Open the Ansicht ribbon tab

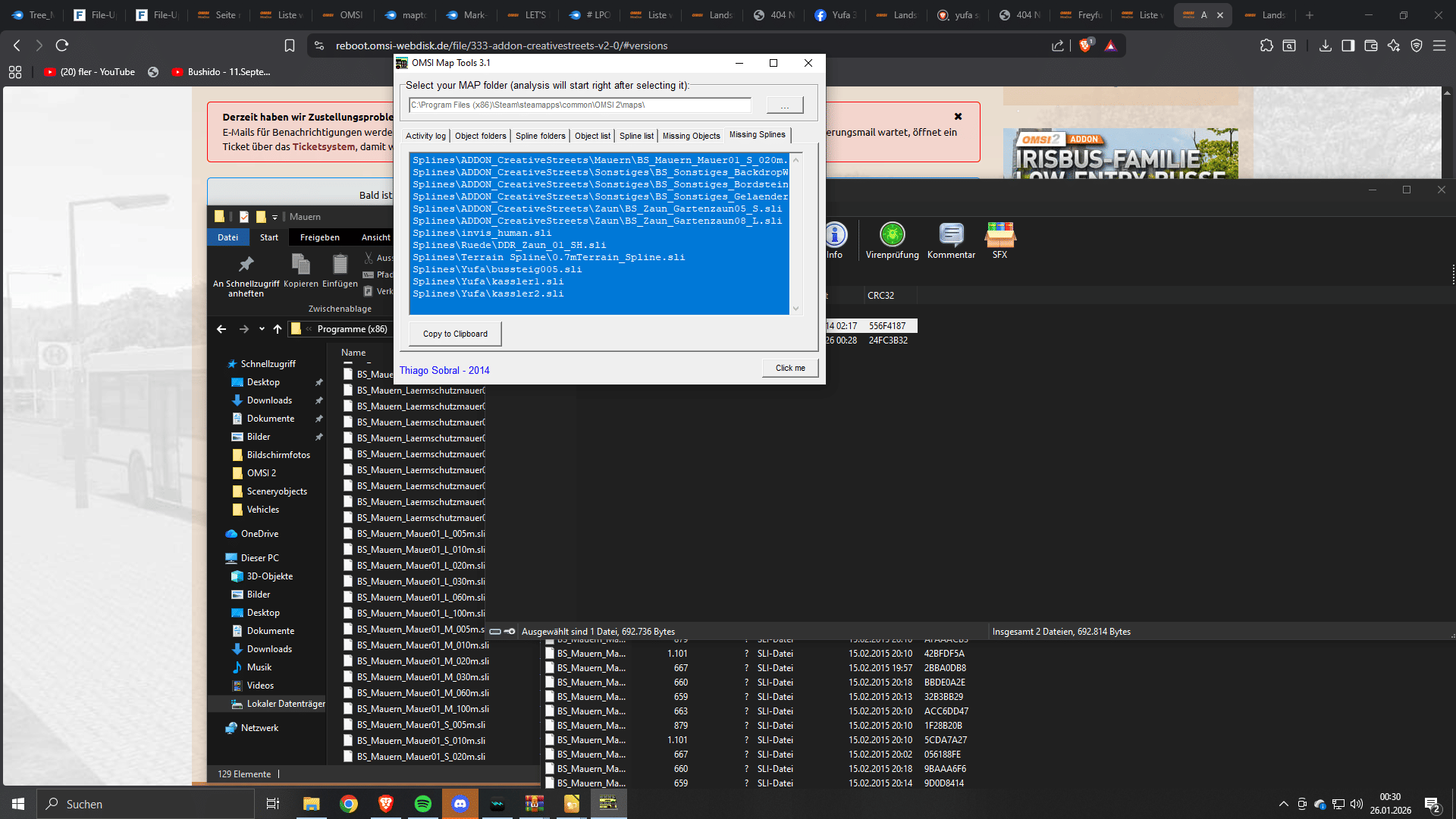[375, 237]
